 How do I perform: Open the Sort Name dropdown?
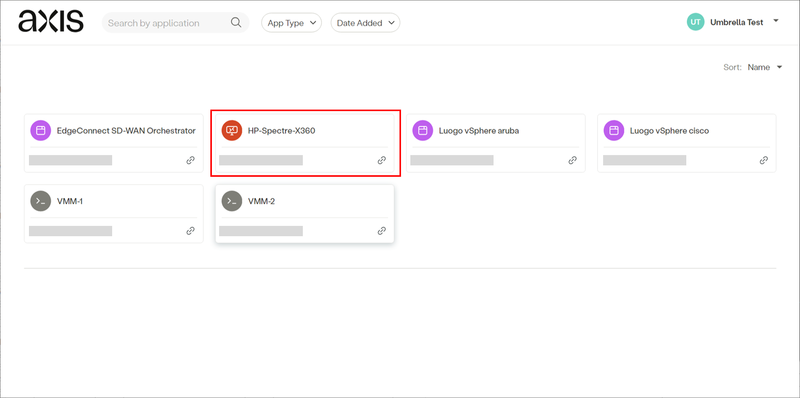(764, 67)
